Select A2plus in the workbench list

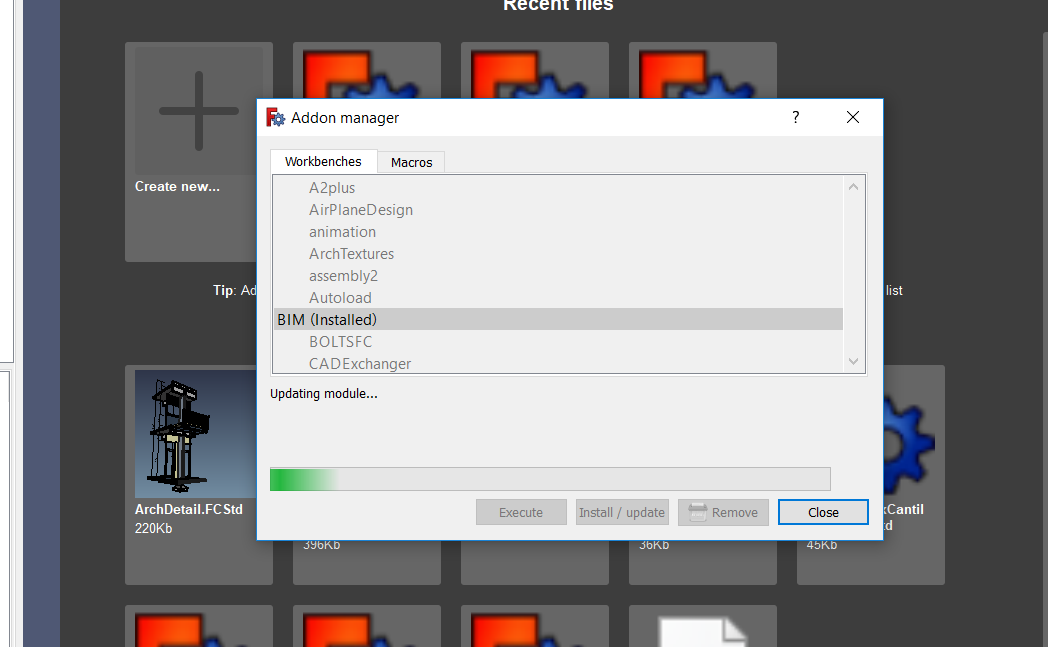click(557, 188)
